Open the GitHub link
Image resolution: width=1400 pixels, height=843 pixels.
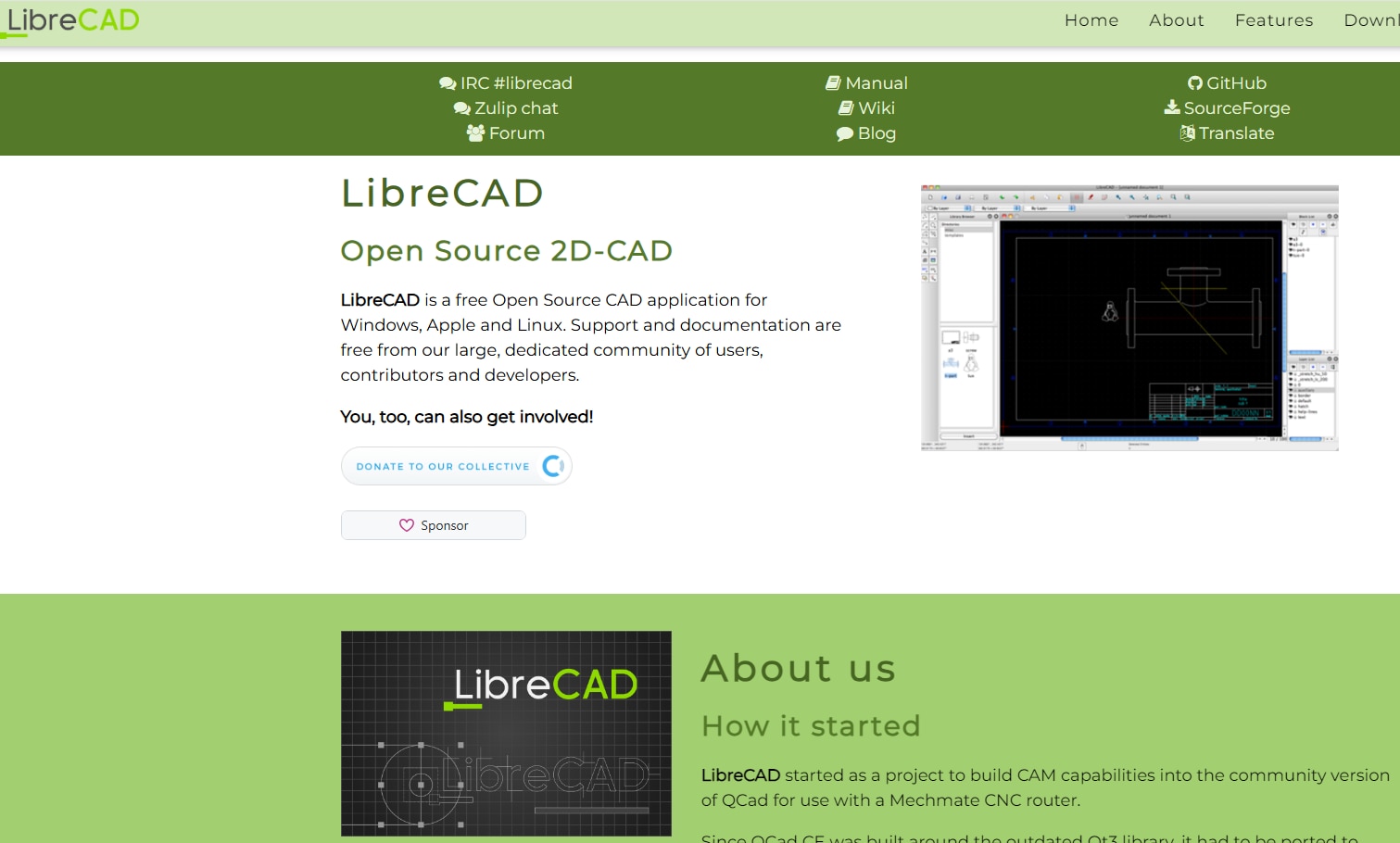(x=1236, y=83)
